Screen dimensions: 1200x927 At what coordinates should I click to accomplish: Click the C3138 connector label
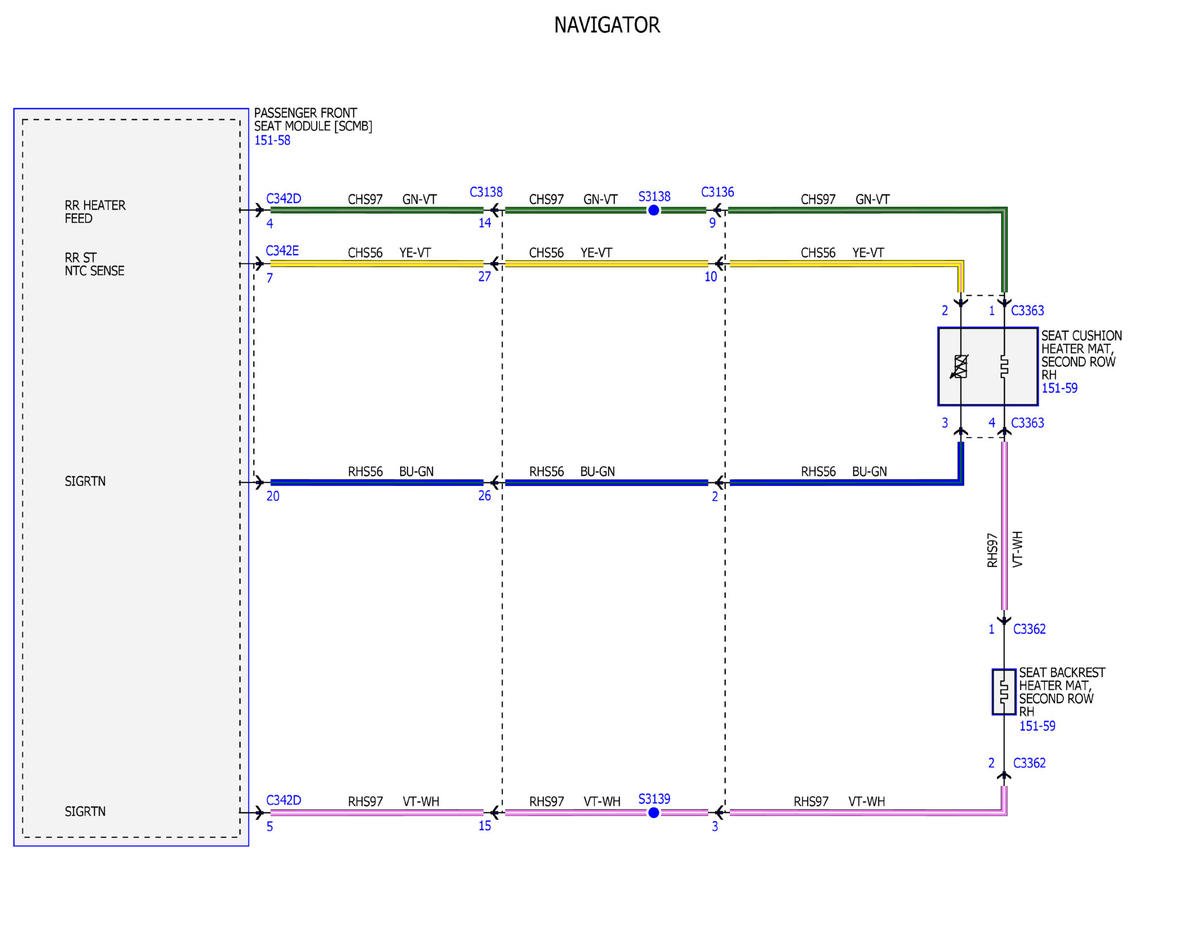tap(486, 191)
